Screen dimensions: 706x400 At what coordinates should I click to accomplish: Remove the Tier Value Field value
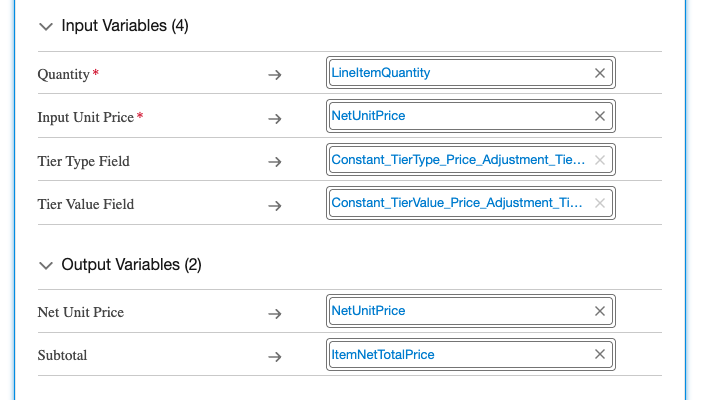(x=600, y=203)
